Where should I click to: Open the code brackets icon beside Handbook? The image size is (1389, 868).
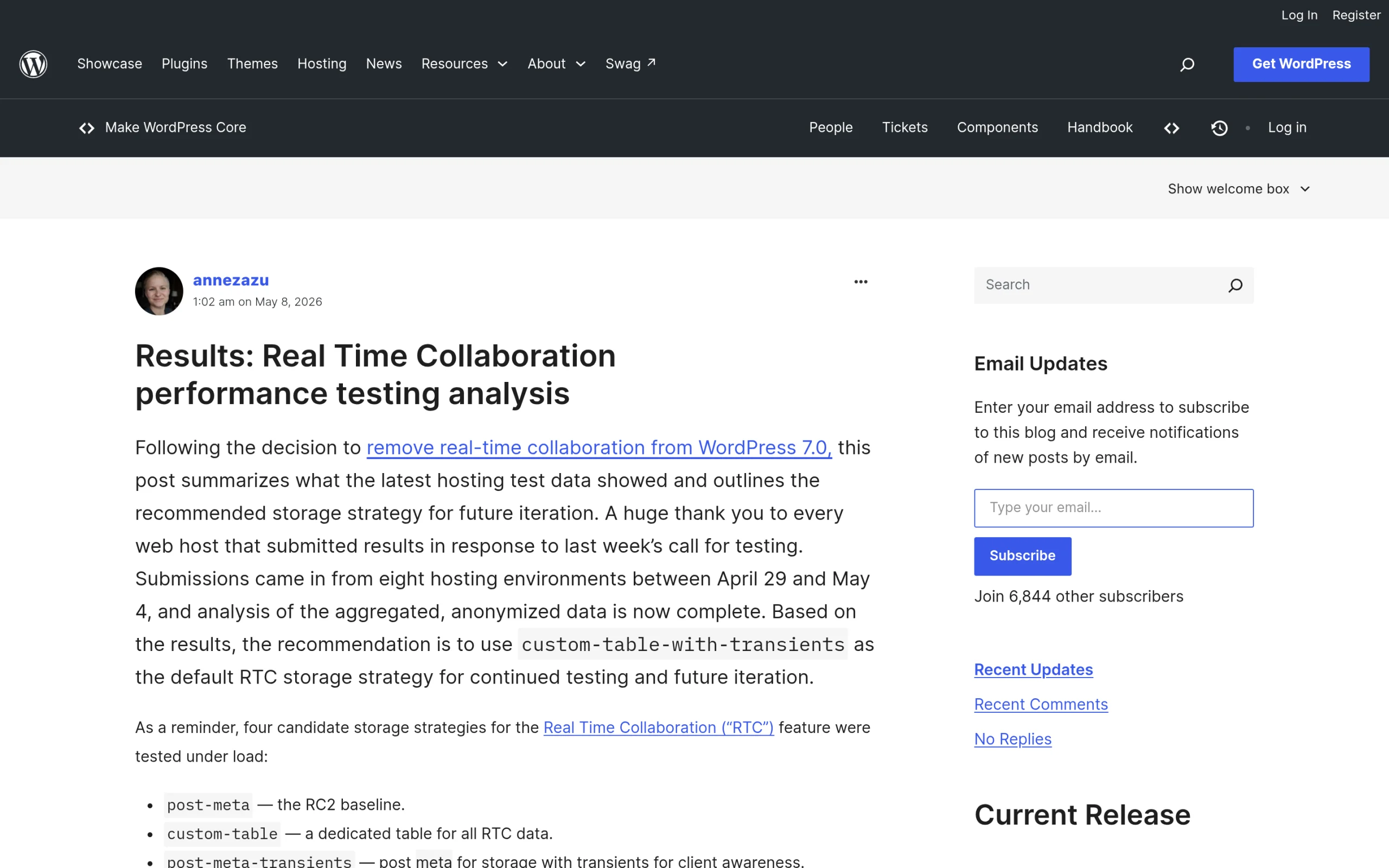(x=1171, y=128)
